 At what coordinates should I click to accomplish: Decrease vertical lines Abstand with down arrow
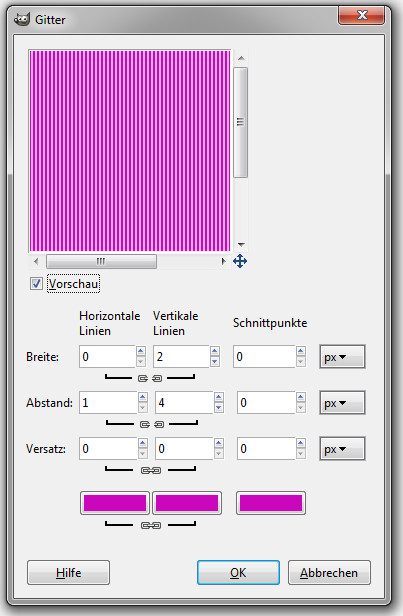(219, 407)
